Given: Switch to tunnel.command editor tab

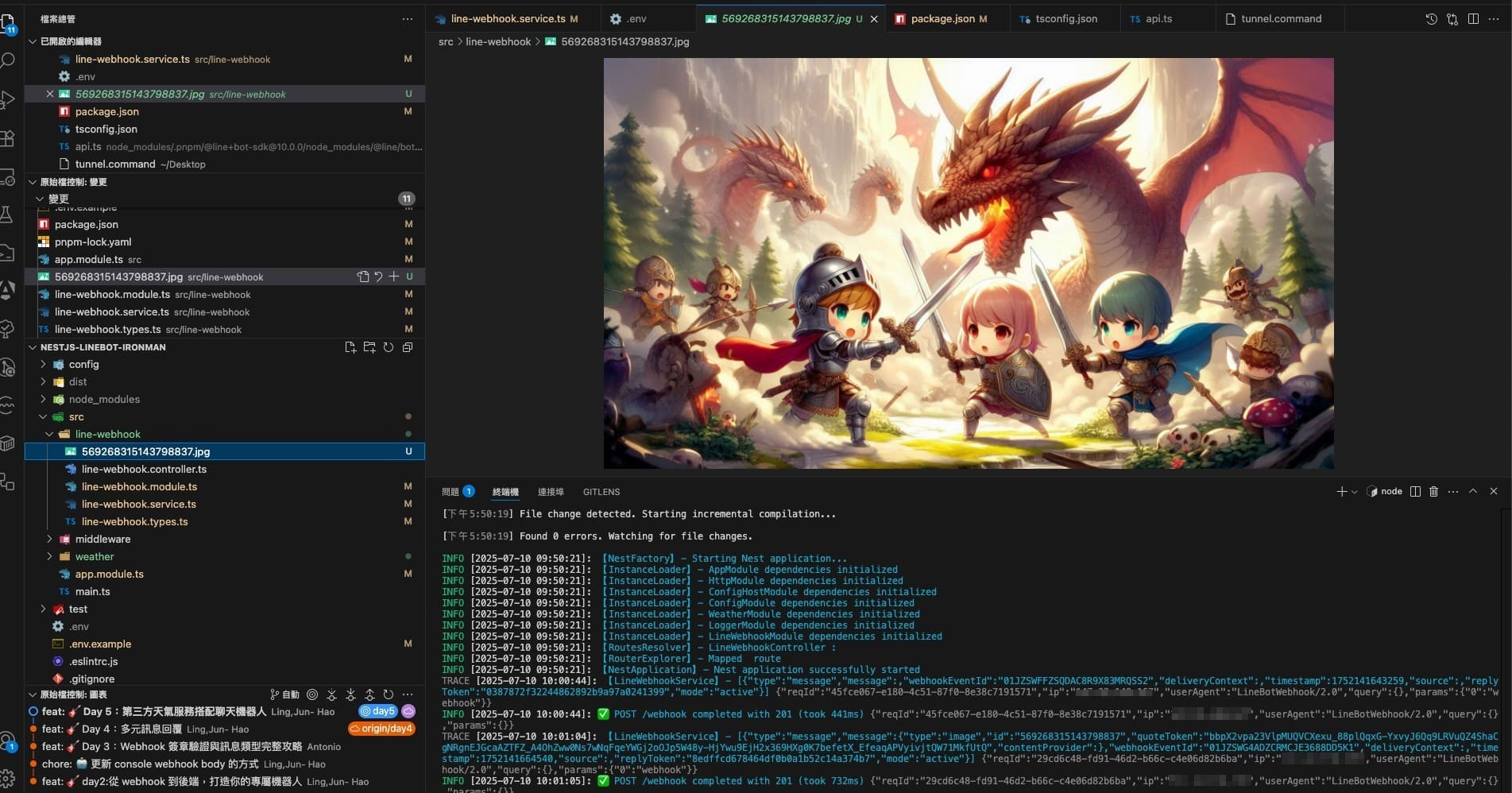Looking at the screenshot, I should [1281, 19].
